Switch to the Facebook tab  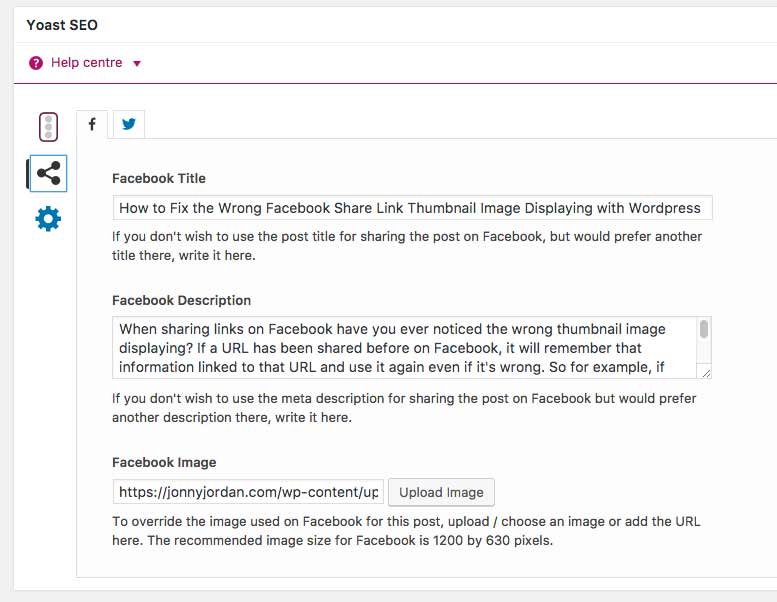pyautogui.click(x=92, y=124)
